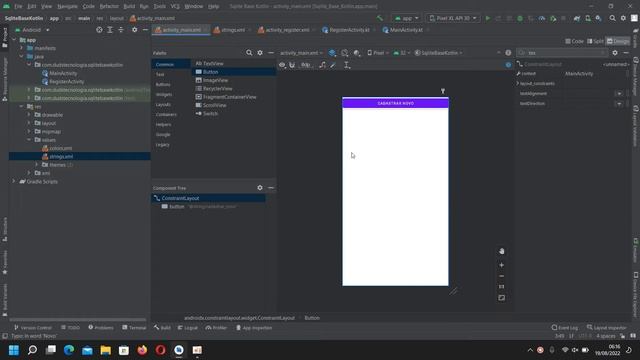Viewport: 640px width, 360px height.
Task: Expand the drawable folder
Action: tap(29, 115)
